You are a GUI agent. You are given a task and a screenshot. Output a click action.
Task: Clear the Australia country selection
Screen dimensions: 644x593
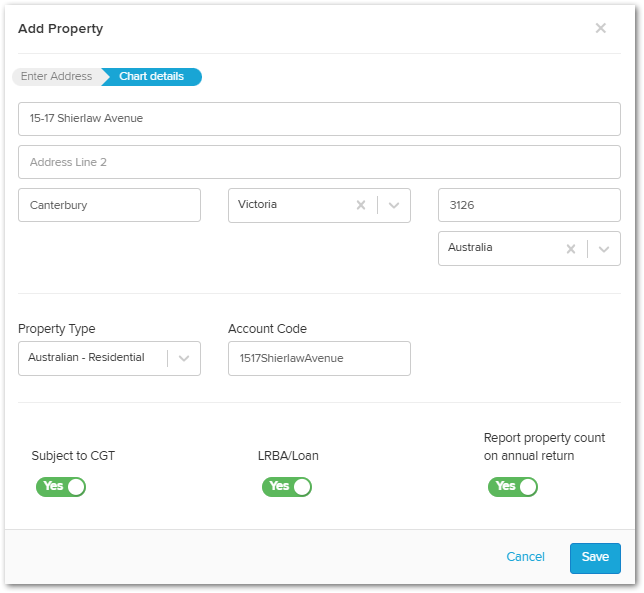(x=570, y=248)
